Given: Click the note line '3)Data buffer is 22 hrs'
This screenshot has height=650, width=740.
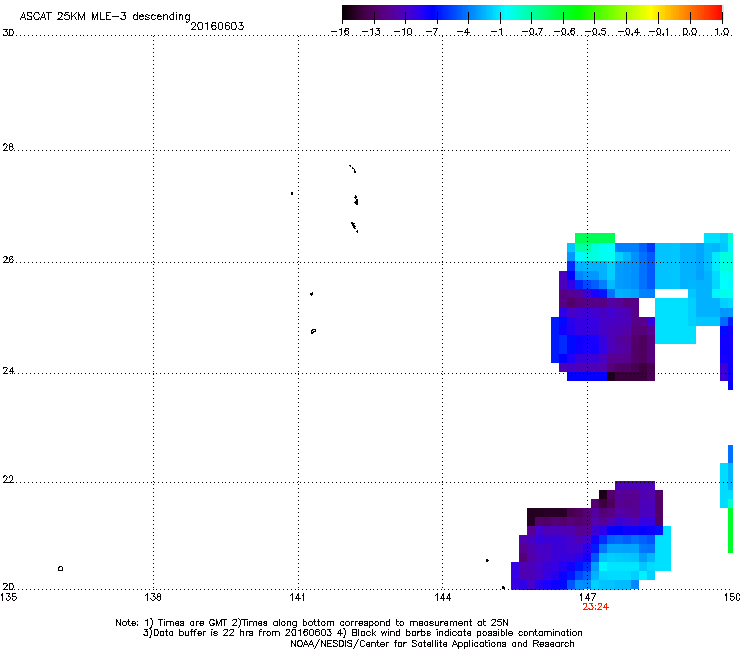Looking at the screenshot, I should coord(362,633).
